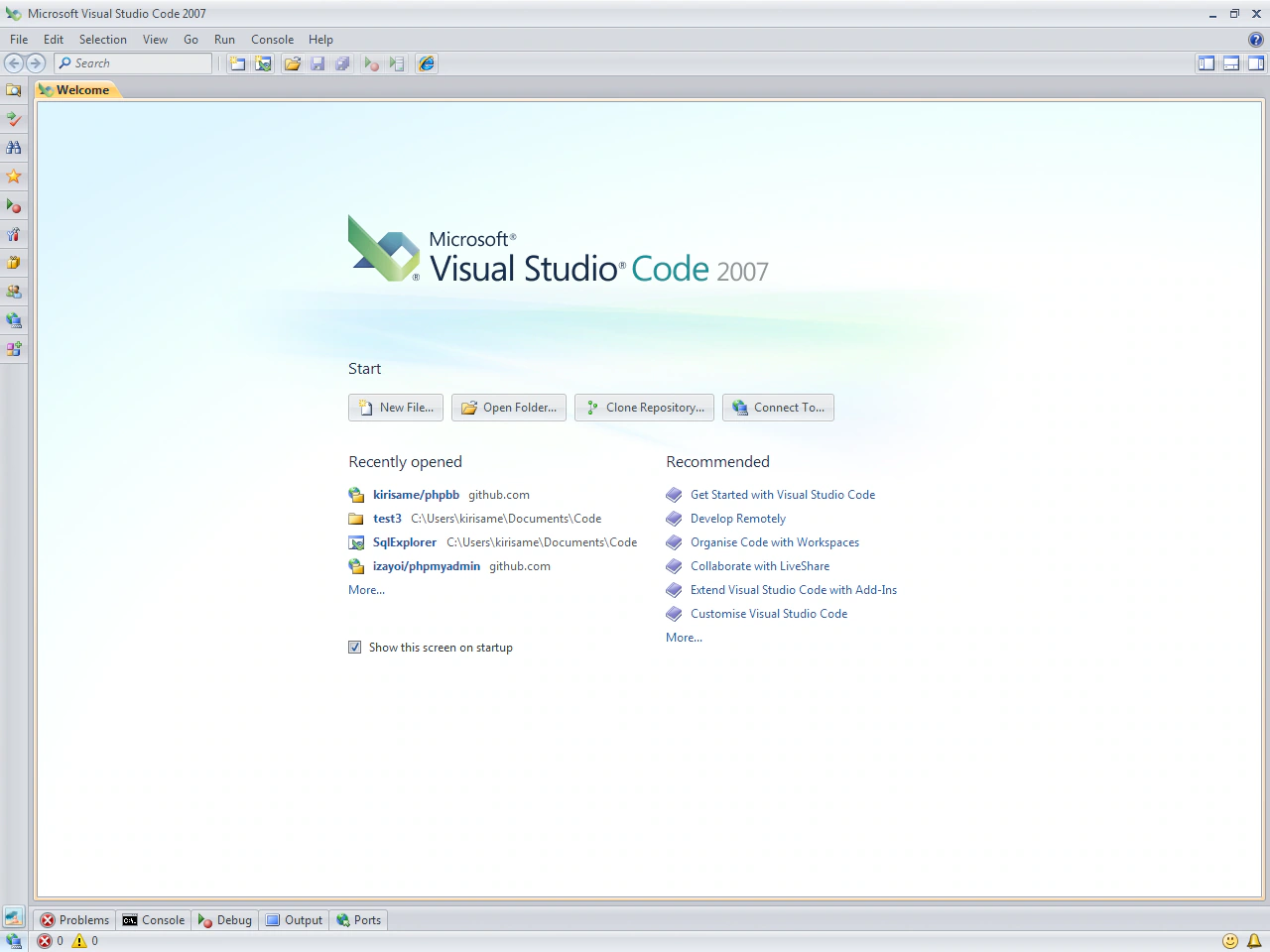Viewport: 1270px width, 952px height.
Task: Launch the Internet Explorer toolbar icon
Action: (426, 63)
